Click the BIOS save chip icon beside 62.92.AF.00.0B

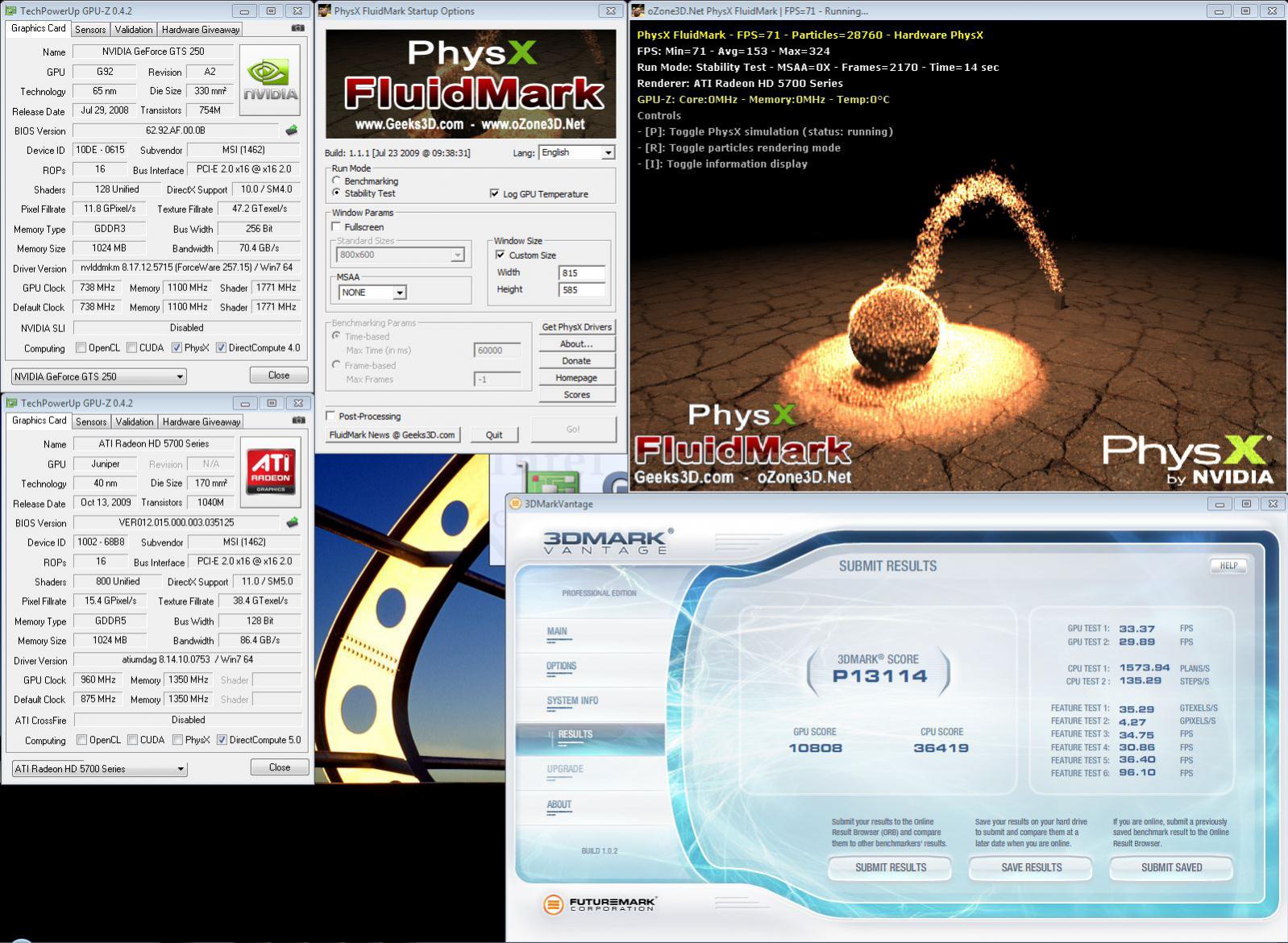(292, 131)
